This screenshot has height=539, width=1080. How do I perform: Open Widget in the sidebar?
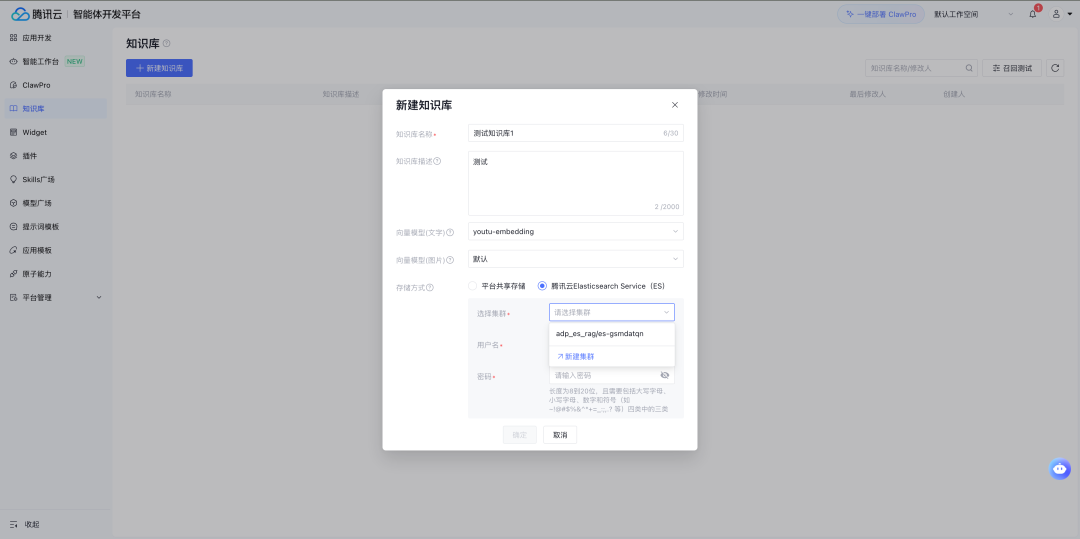pos(55,132)
